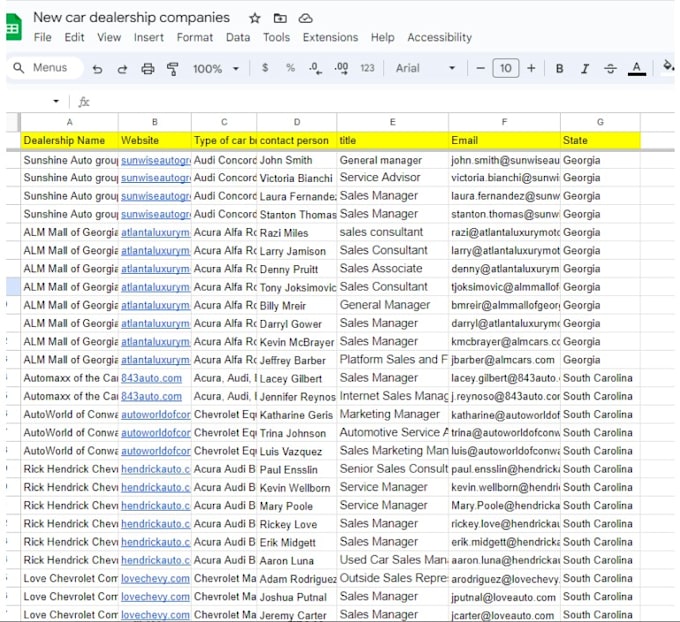Screen dimensions: 680x622
Task: Select the State header cell
Action: (x=600, y=141)
